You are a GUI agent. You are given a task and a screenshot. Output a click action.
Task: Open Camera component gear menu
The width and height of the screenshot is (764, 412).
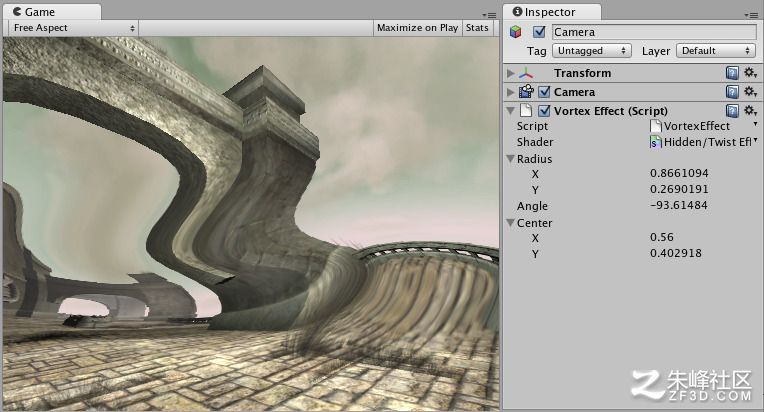(750, 92)
